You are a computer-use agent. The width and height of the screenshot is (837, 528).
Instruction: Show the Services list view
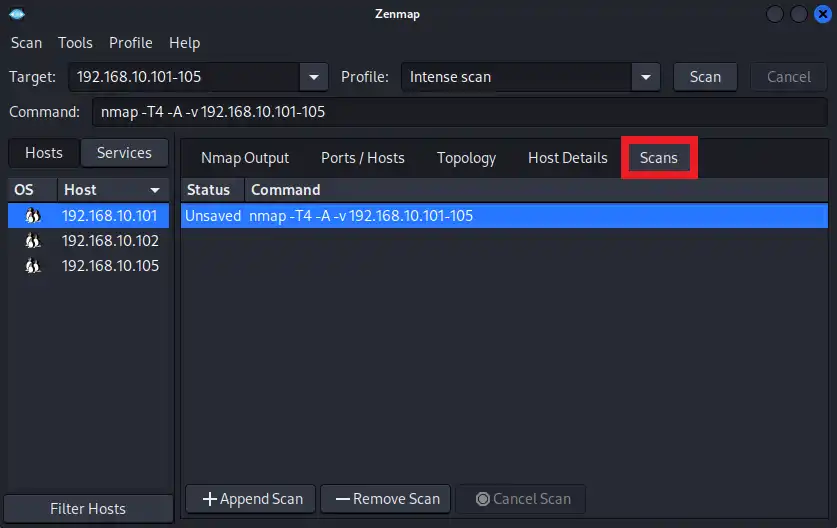[x=124, y=153]
